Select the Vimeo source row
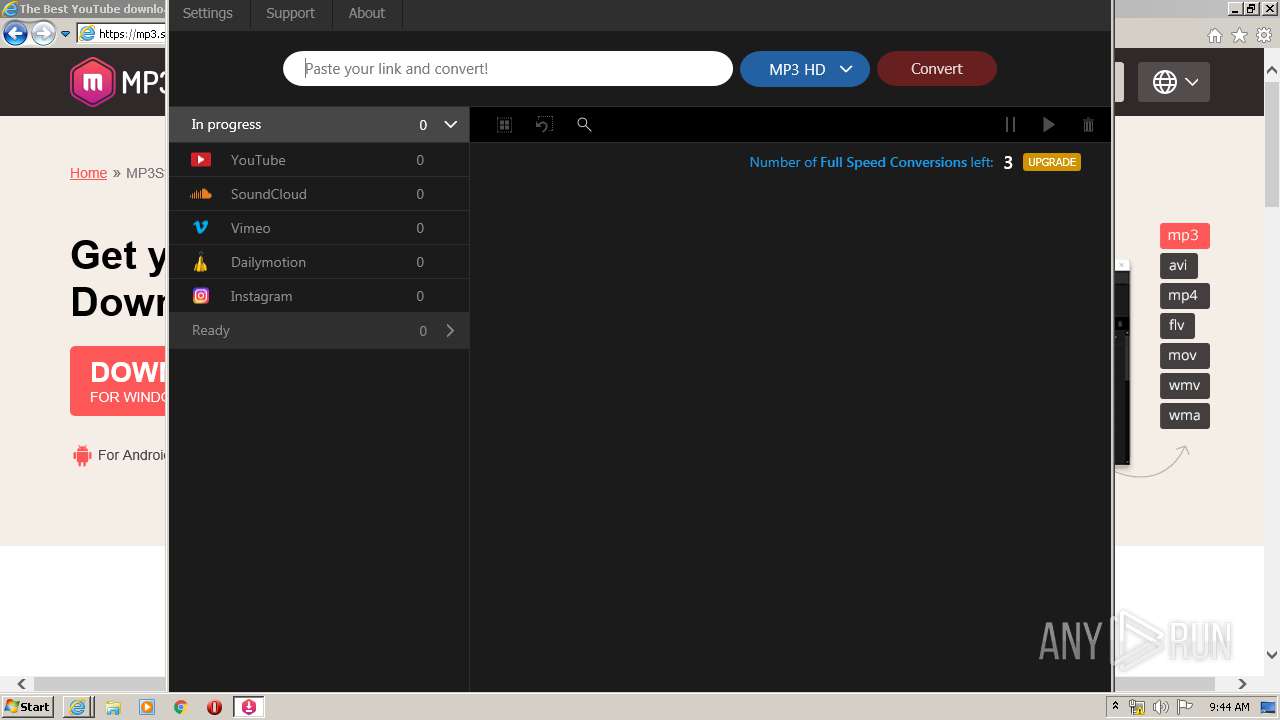The height and width of the screenshot is (720, 1280). point(319,228)
